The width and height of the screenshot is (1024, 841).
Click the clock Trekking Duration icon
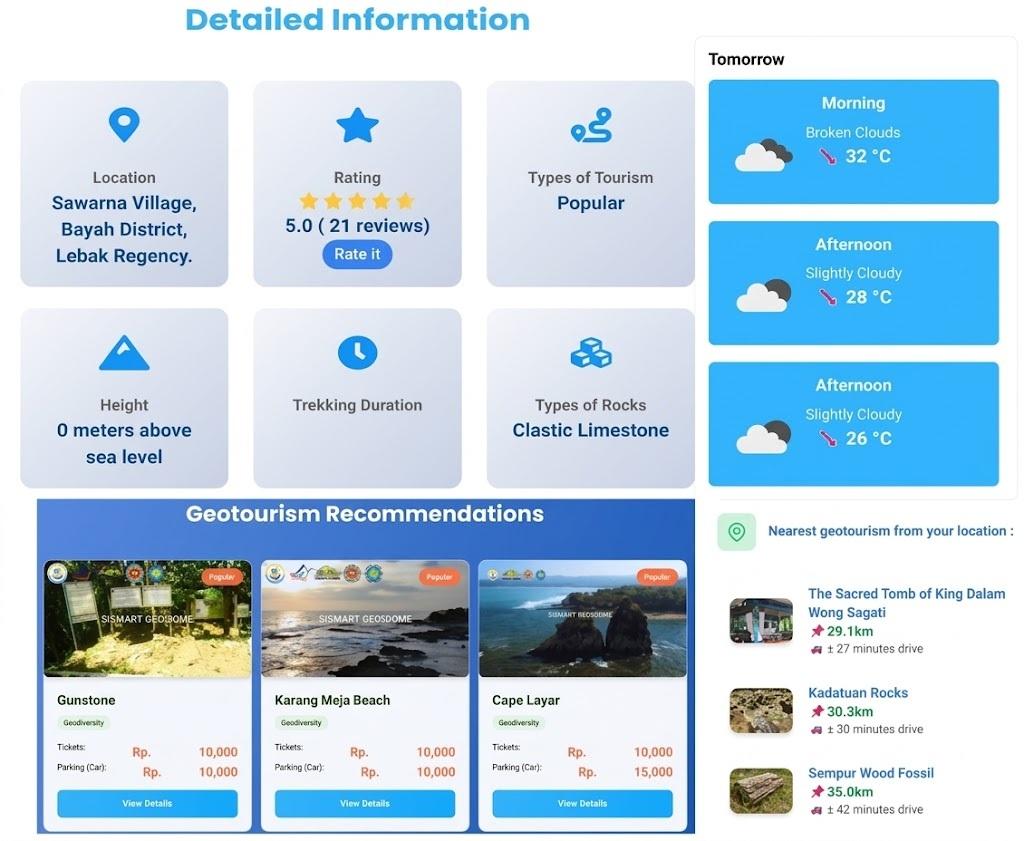click(357, 353)
